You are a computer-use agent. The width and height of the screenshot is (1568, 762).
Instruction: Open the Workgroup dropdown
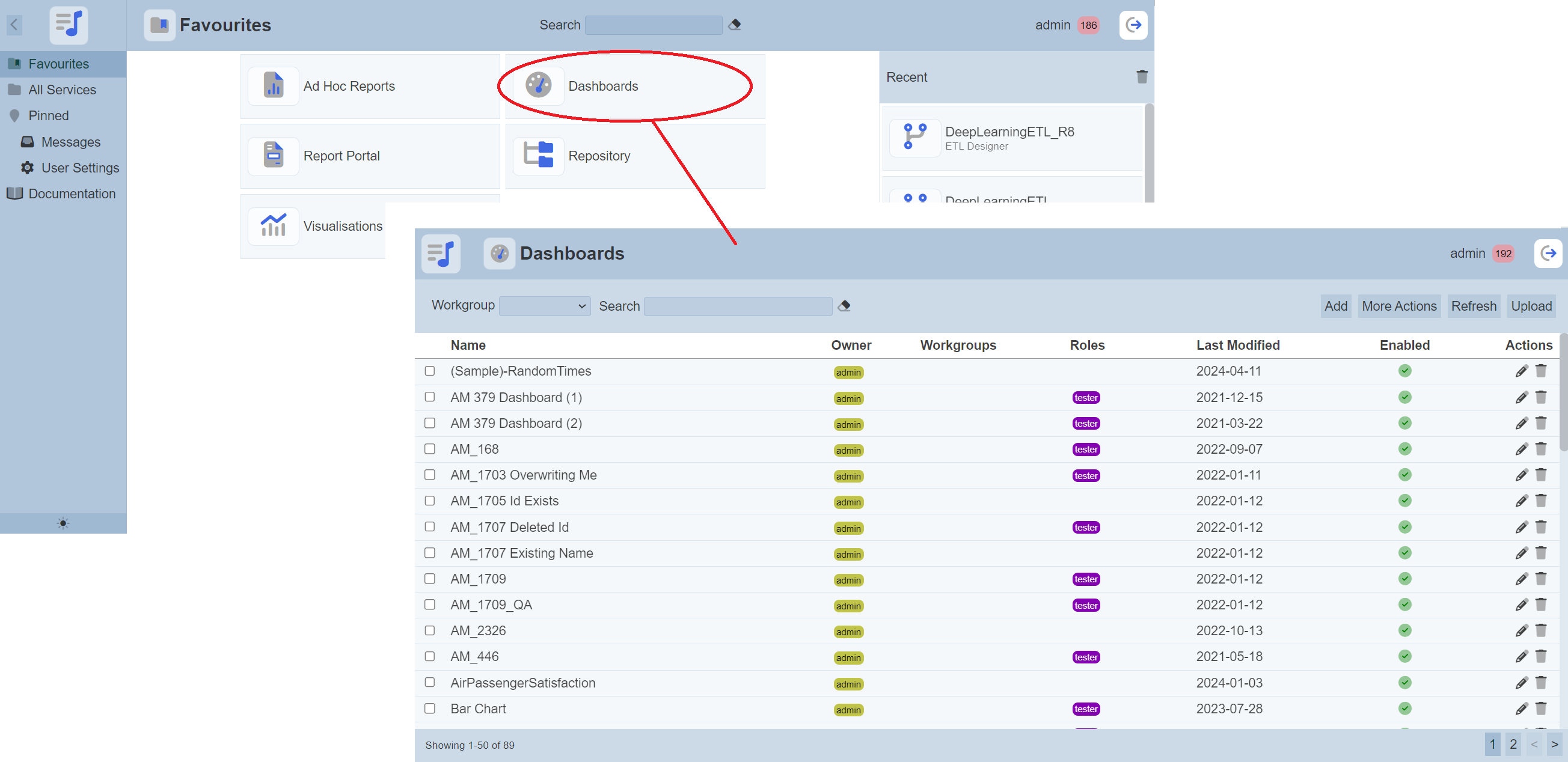(544, 305)
